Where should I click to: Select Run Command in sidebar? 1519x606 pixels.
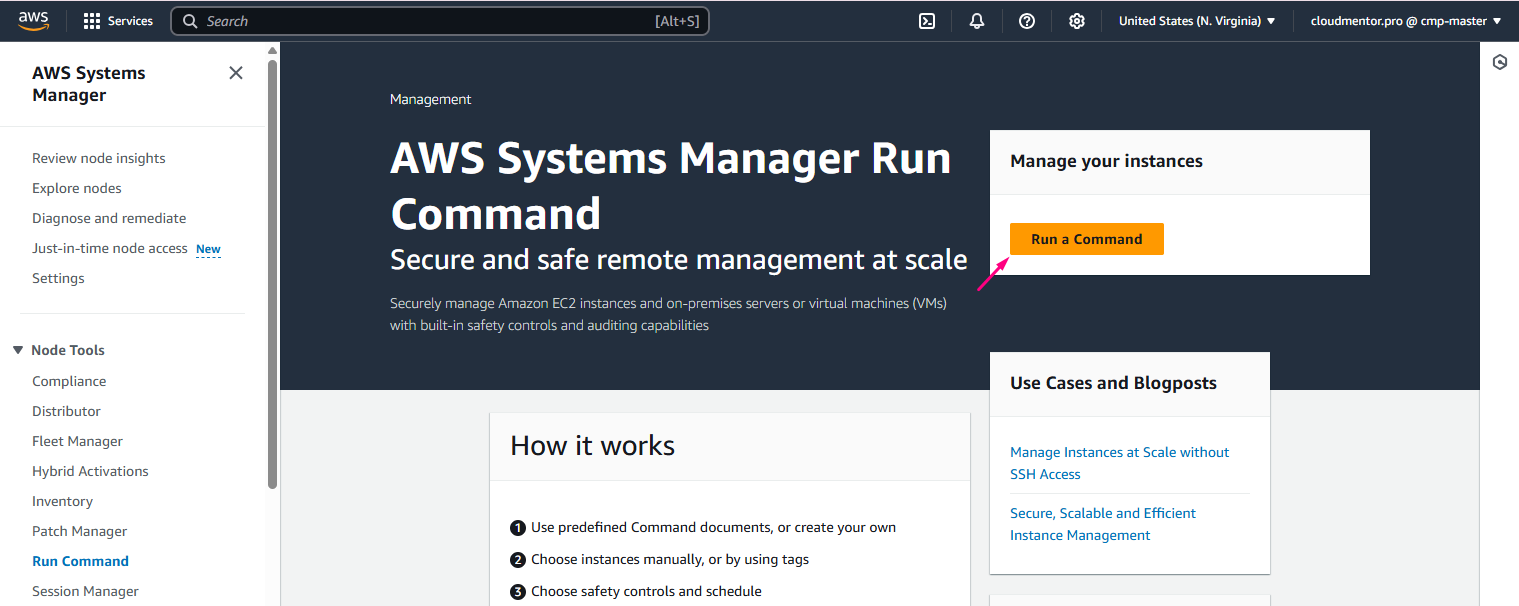point(80,561)
